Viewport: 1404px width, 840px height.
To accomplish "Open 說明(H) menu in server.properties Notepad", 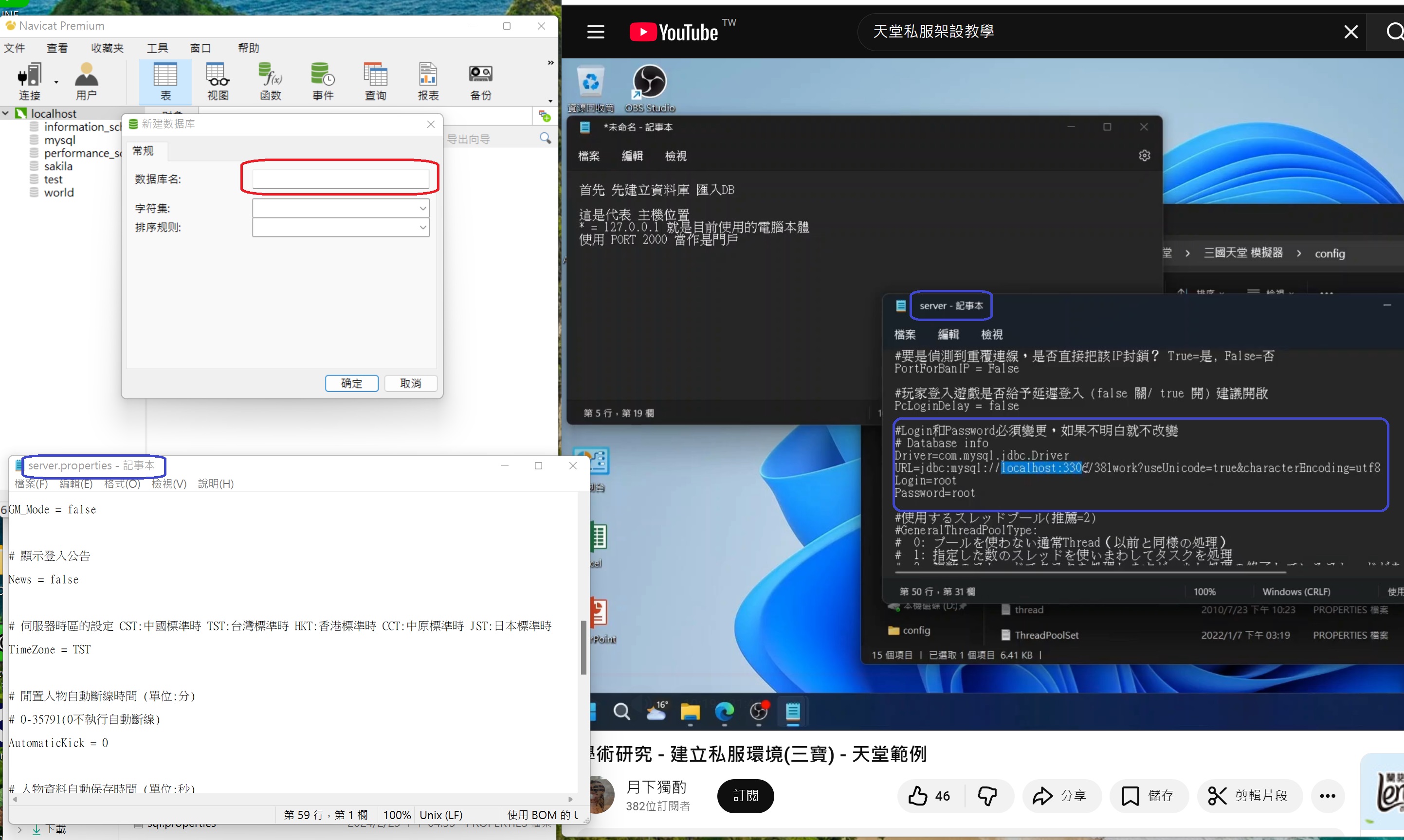I will (x=216, y=484).
